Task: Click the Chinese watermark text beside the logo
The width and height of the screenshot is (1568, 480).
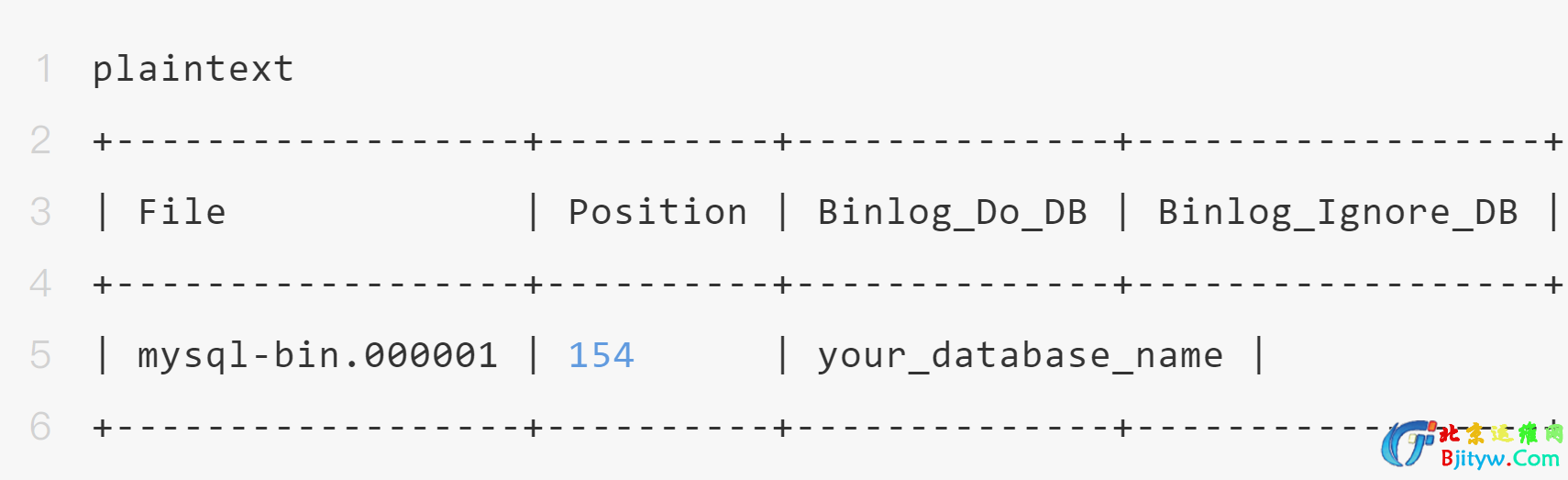Action: click(x=1500, y=433)
